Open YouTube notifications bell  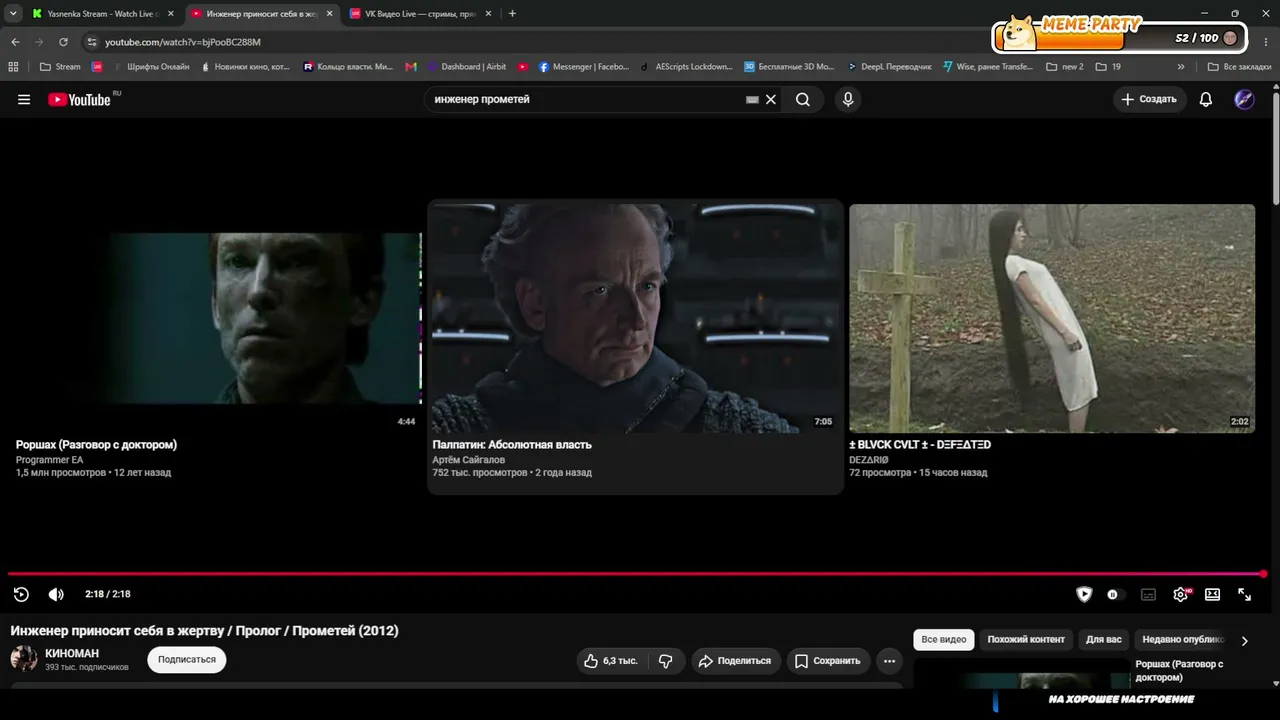tap(1206, 100)
